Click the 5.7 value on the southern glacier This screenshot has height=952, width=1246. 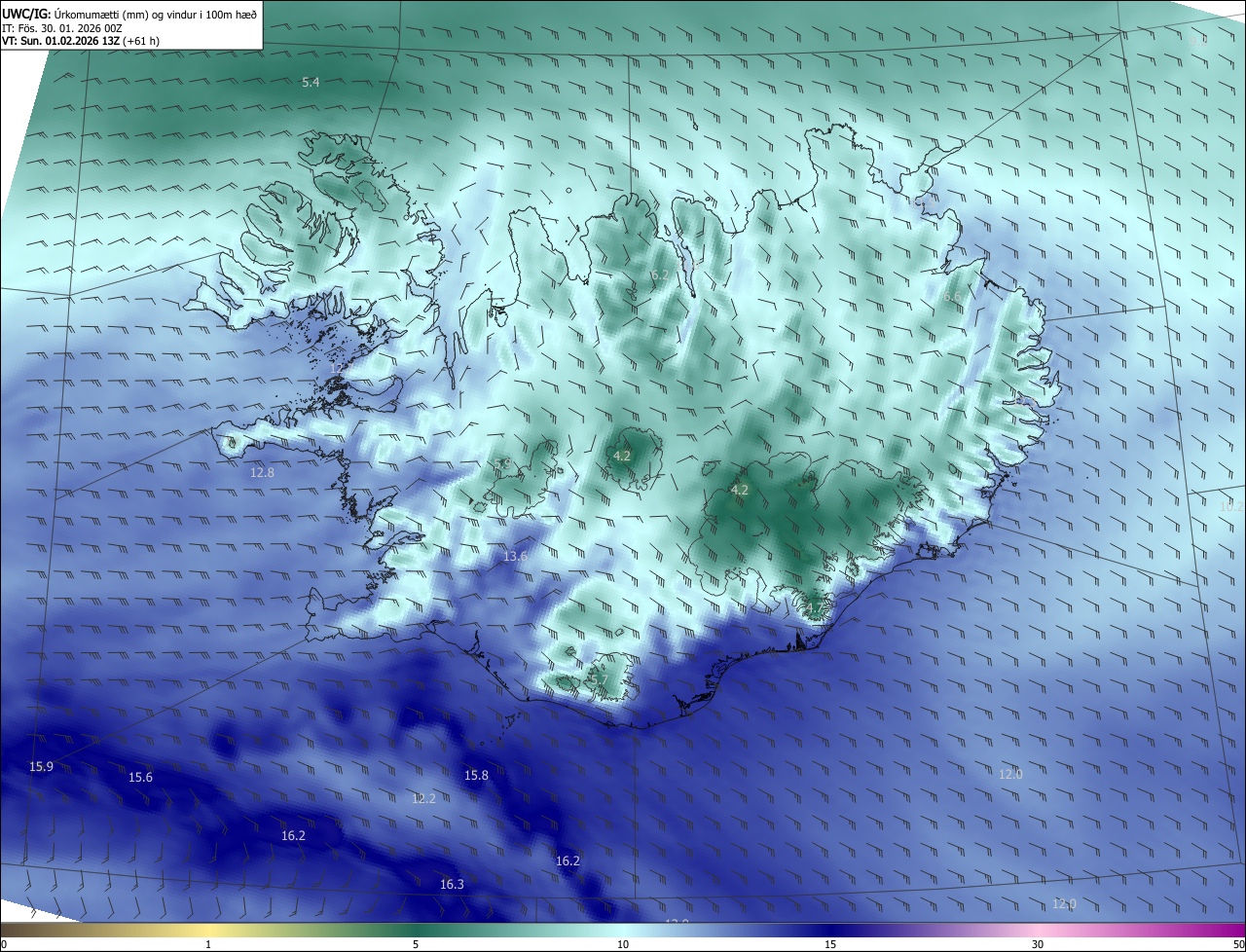[599, 679]
